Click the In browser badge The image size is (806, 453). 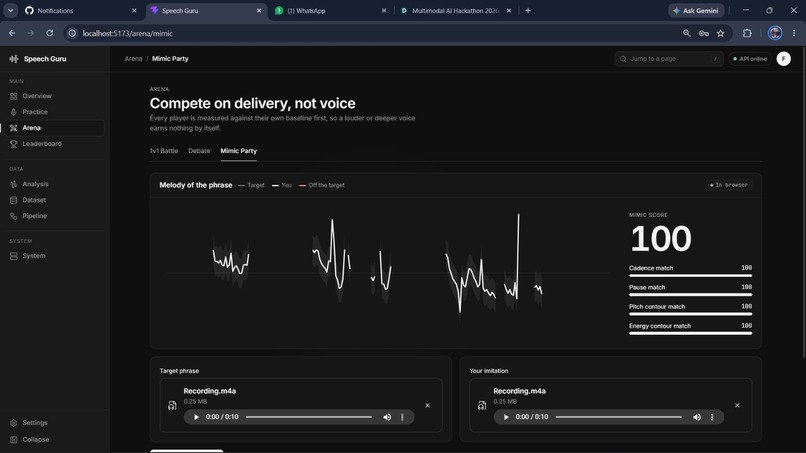(x=728, y=185)
